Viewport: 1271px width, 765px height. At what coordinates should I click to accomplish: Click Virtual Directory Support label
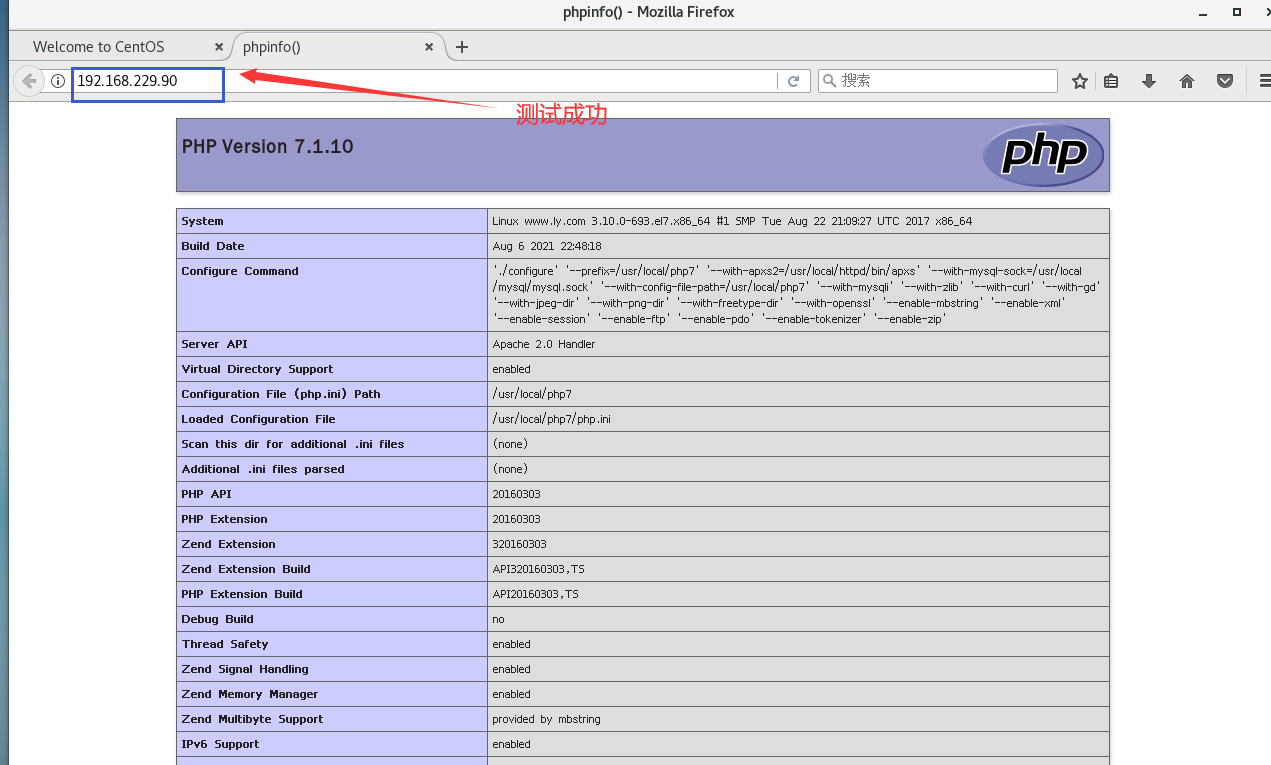(257, 369)
